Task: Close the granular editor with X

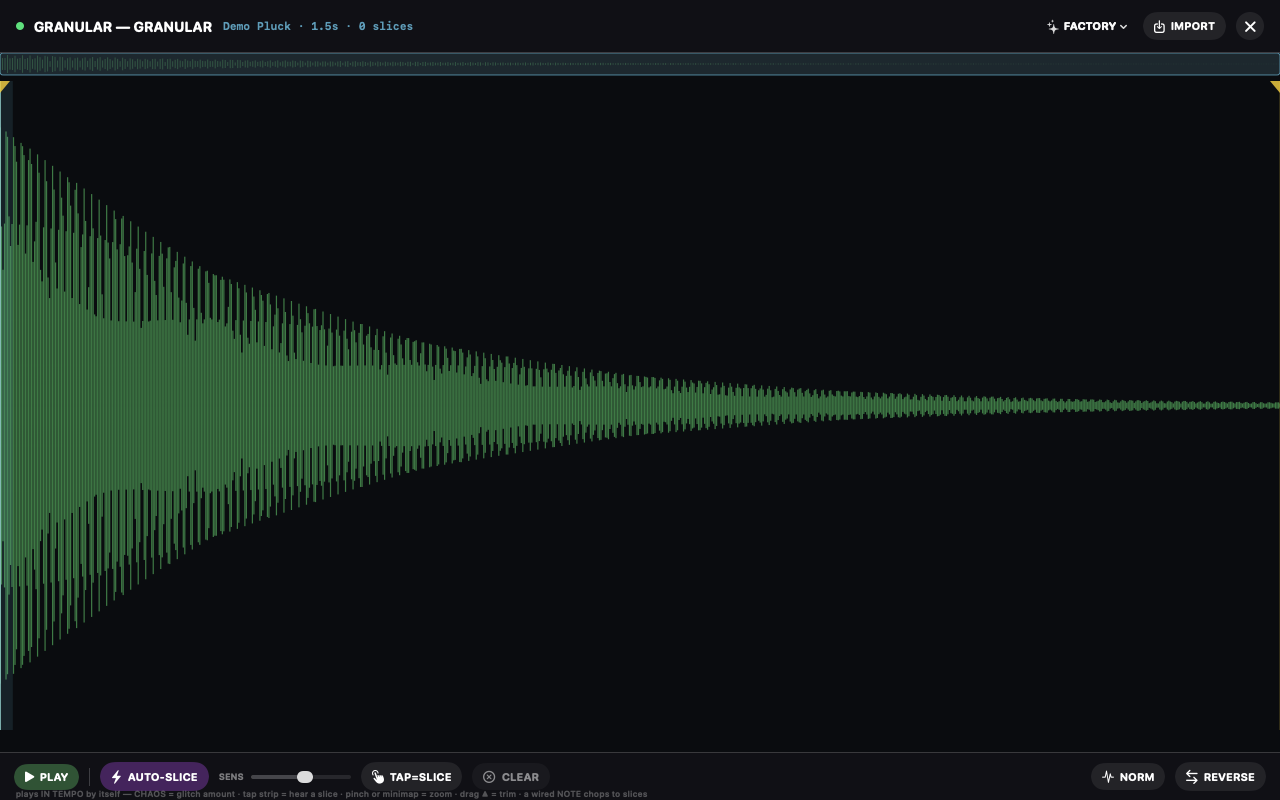Action: pos(1250,27)
